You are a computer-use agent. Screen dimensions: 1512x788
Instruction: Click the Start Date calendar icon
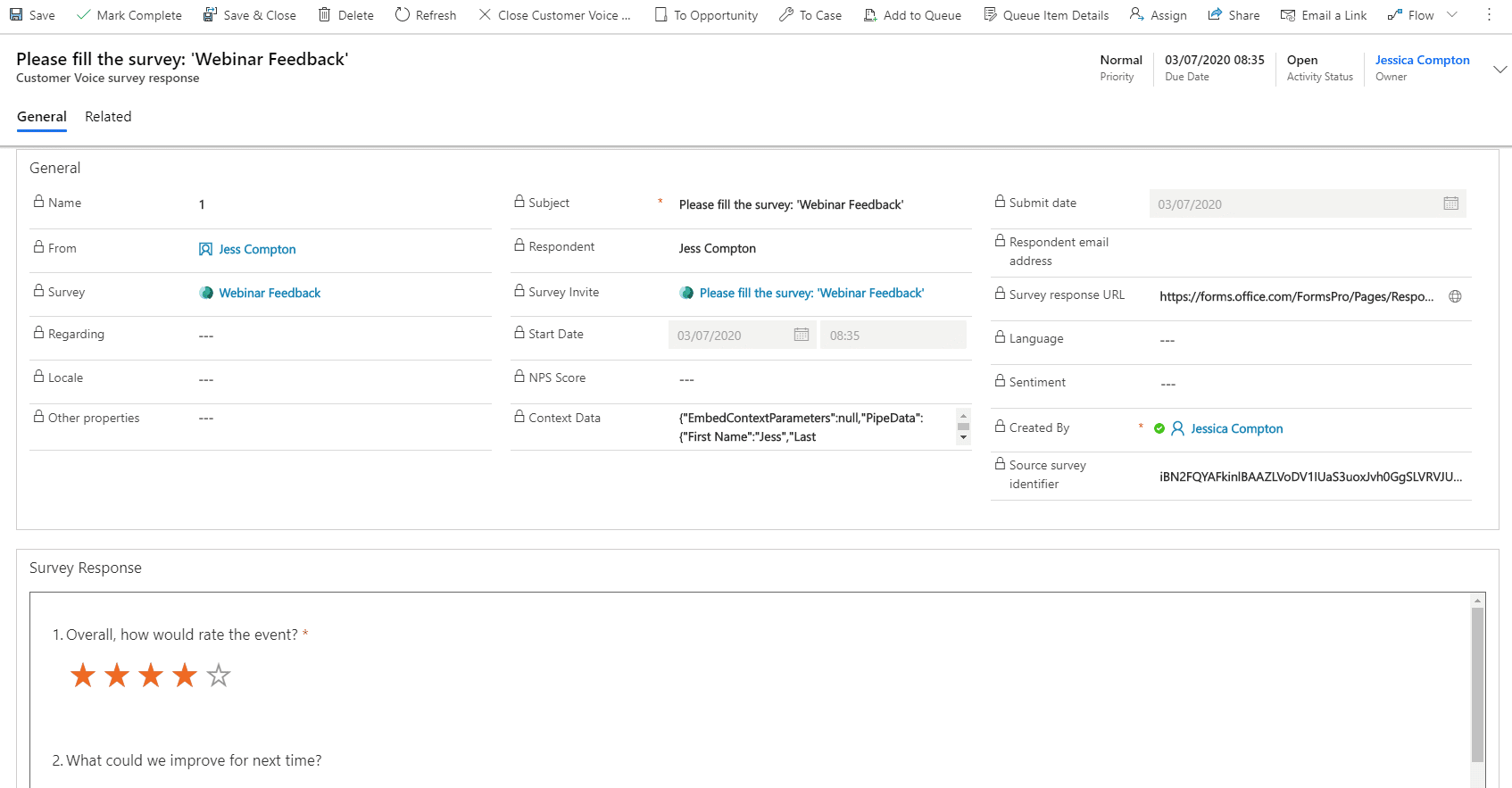click(x=801, y=335)
